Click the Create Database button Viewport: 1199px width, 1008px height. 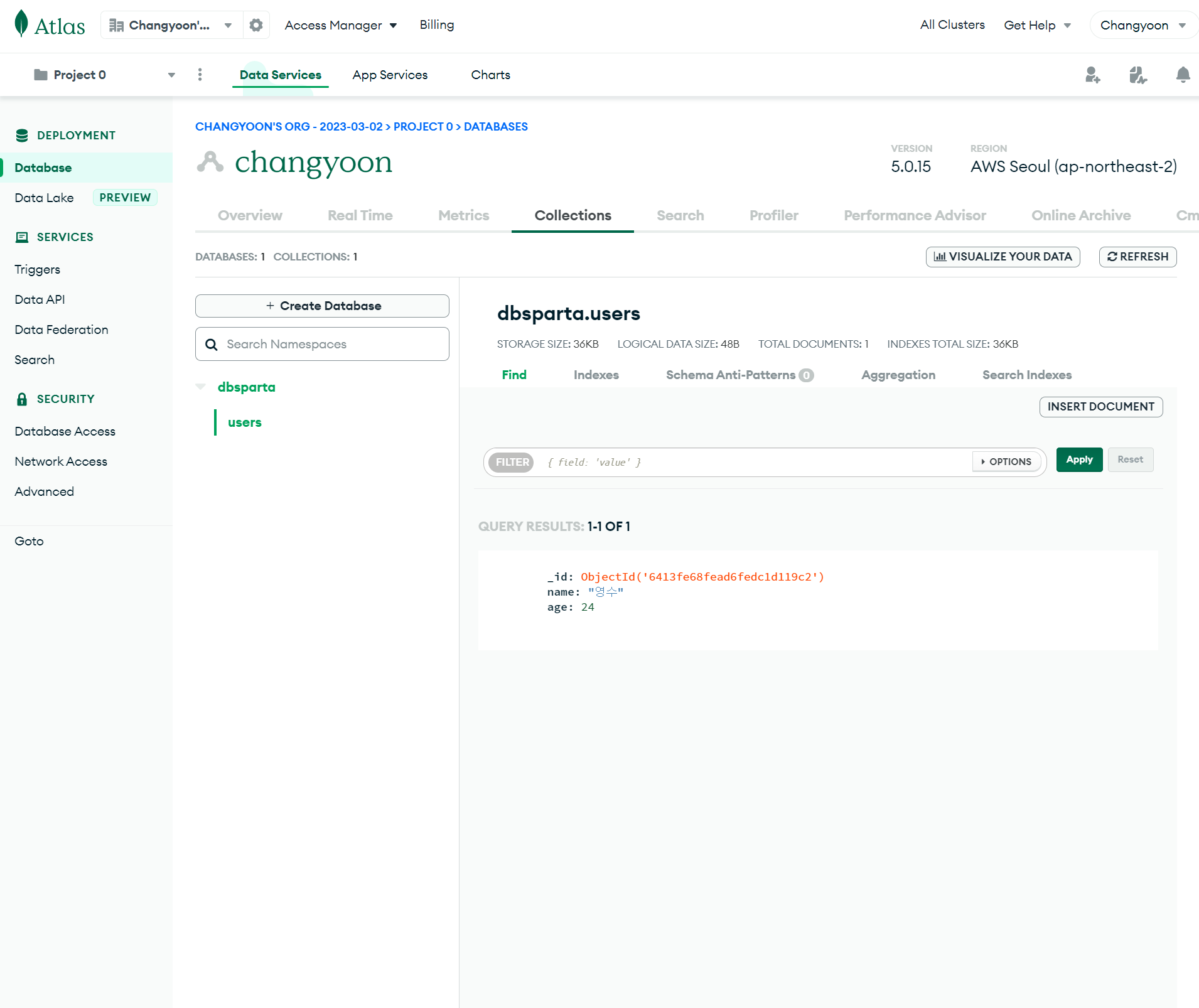click(322, 306)
